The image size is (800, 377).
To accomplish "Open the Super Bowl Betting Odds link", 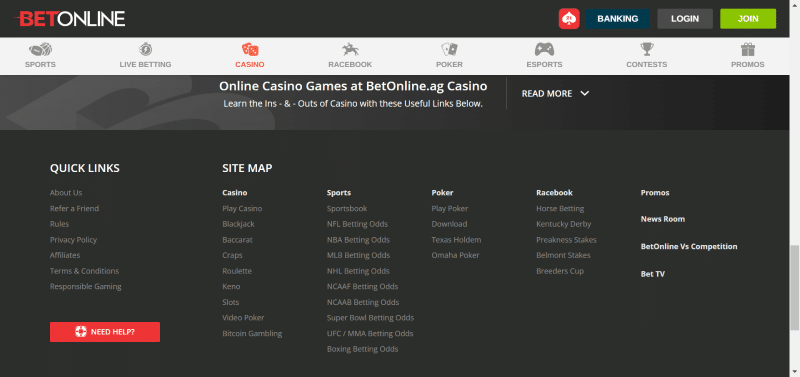I will [x=370, y=318].
